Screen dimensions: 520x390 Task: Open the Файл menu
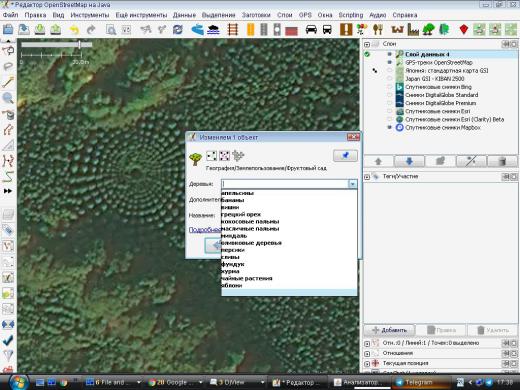[x=11, y=15]
